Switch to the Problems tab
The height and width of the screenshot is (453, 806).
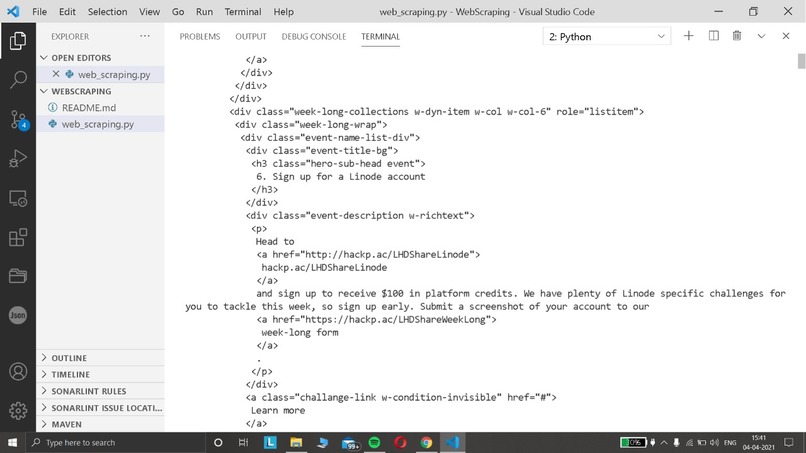(x=199, y=37)
